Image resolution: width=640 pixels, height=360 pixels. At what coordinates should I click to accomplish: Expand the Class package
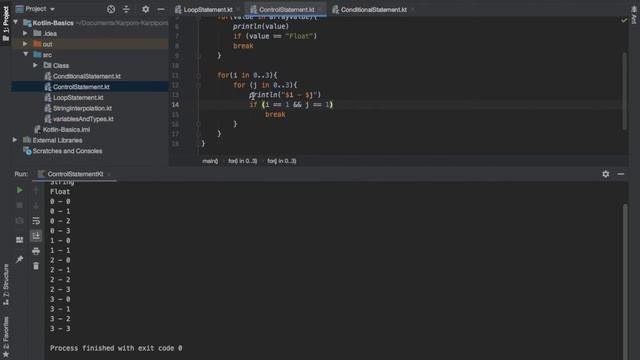(x=36, y=65)
